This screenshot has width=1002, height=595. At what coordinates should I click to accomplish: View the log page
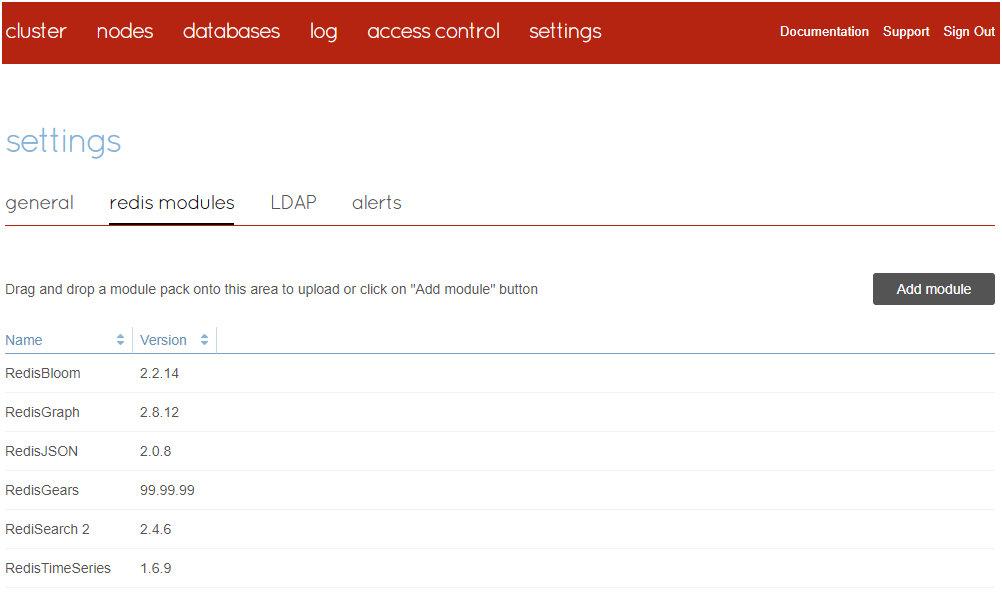click(x=324, y=31)
